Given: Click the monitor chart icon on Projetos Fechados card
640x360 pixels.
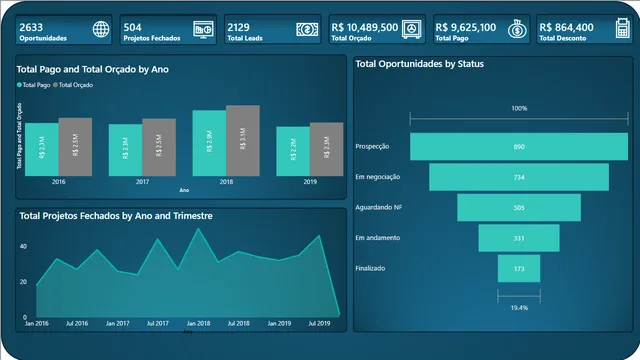Looking at the screenshot, I should click(x=203, y=30).
